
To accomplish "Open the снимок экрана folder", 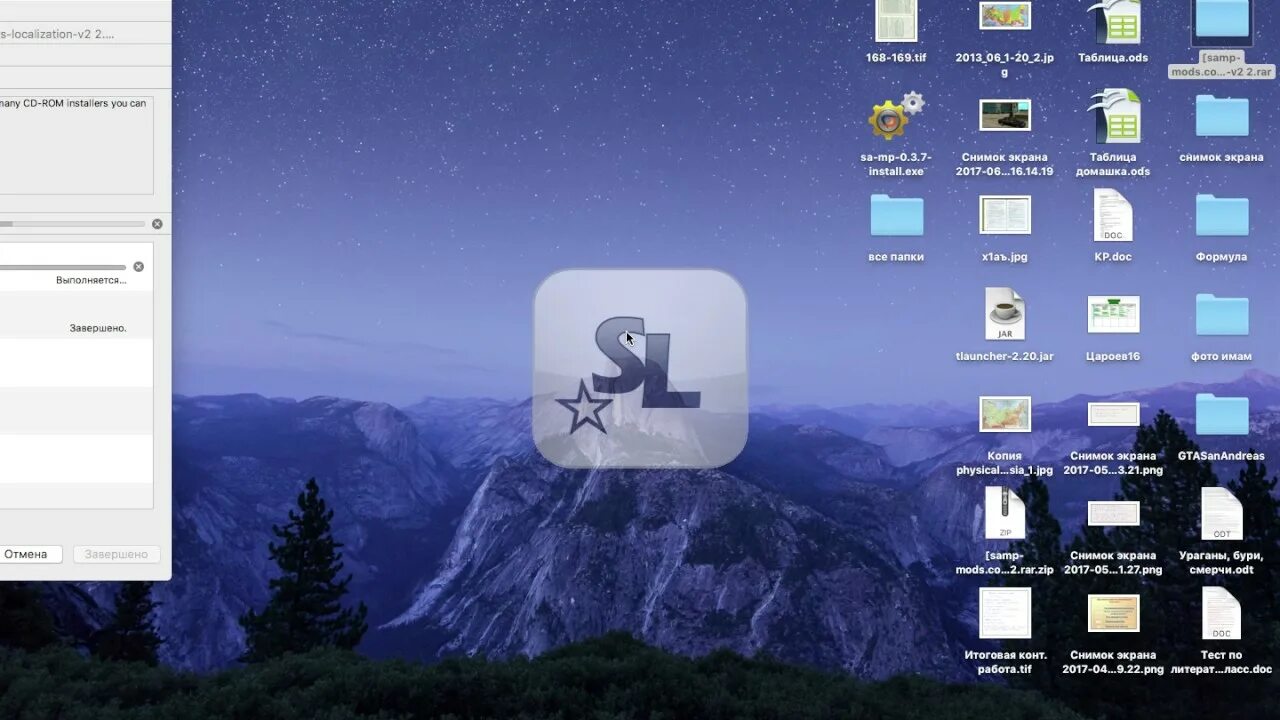I will tap(1222, 117).
